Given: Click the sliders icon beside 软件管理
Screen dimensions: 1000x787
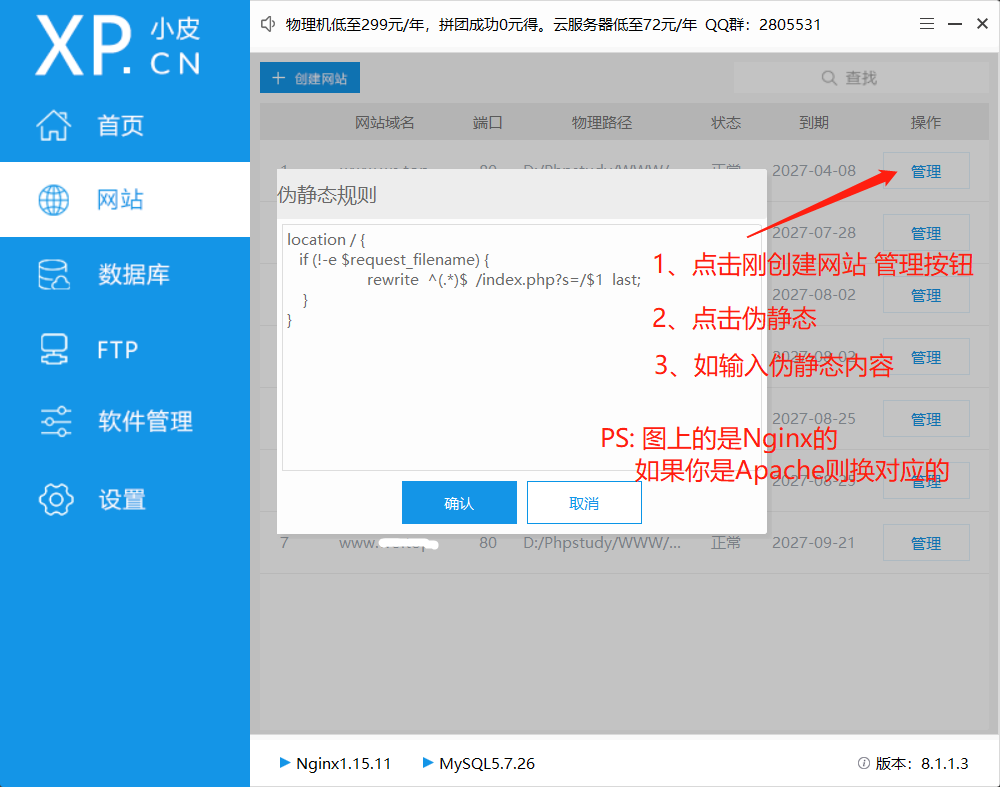Looking at the screenshot, I should pos(55,421).
